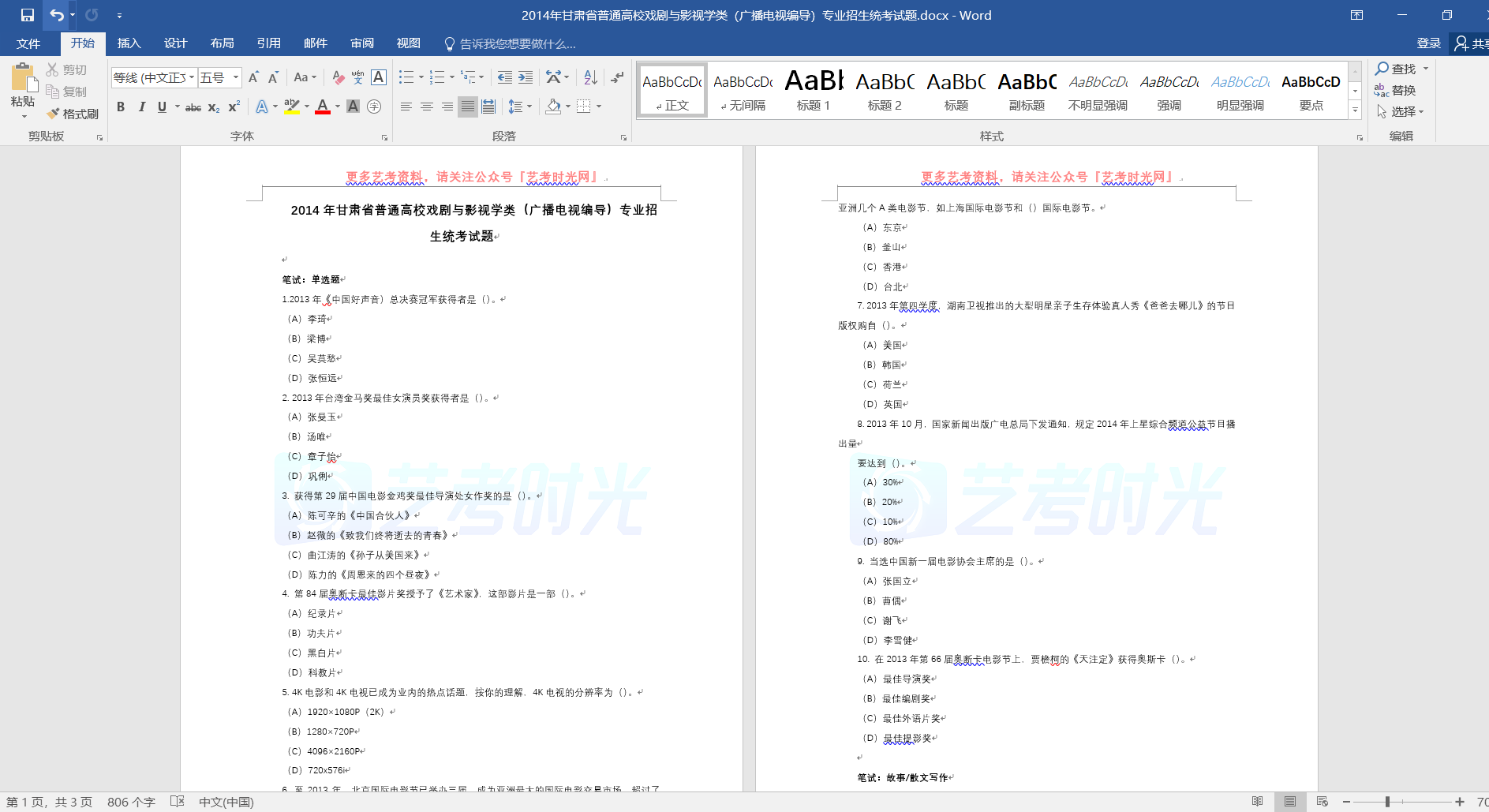
Task: Open the 插入 (Insert) ribbon tab
Action: 129,43
